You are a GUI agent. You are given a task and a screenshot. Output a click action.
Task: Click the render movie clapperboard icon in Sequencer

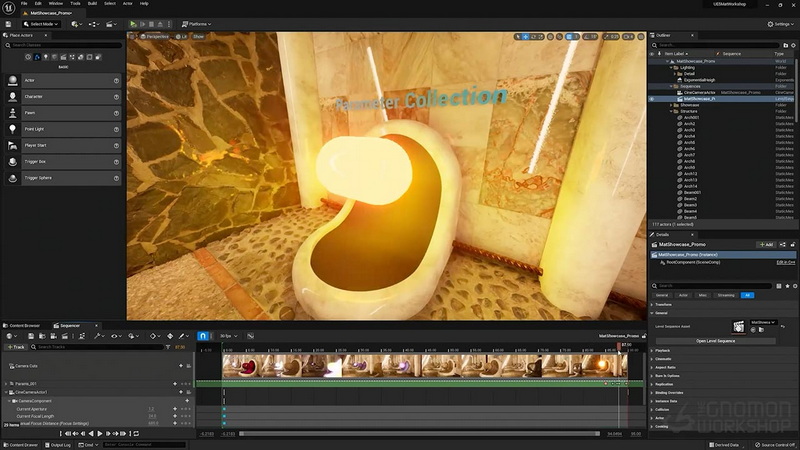coord(65,336)
